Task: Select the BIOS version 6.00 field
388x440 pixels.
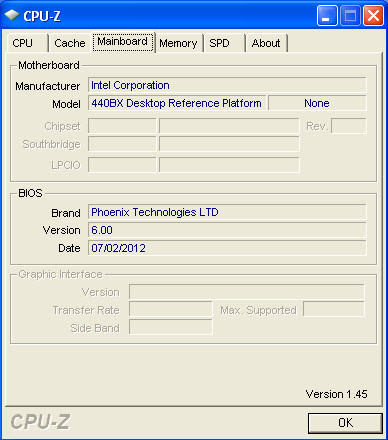Action: 227,230
